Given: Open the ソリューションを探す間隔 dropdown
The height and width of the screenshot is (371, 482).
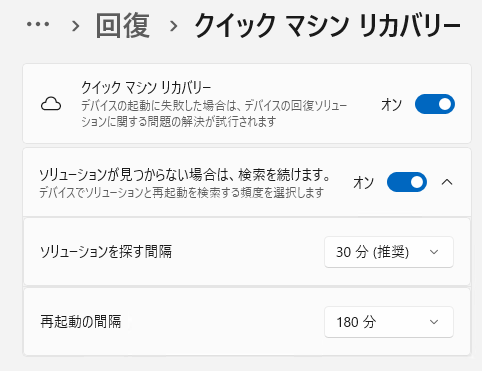Looking at the screenshot, I should [389, 252].
